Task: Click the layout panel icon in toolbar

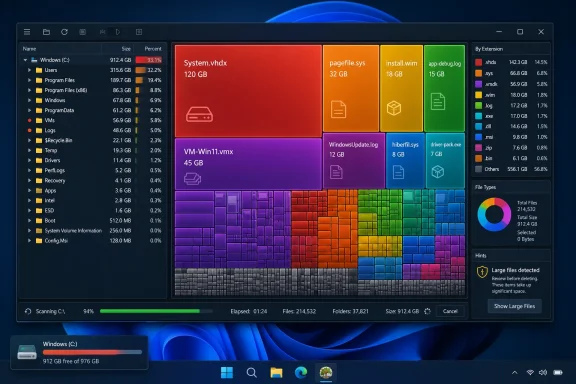Action: (139, 32)
